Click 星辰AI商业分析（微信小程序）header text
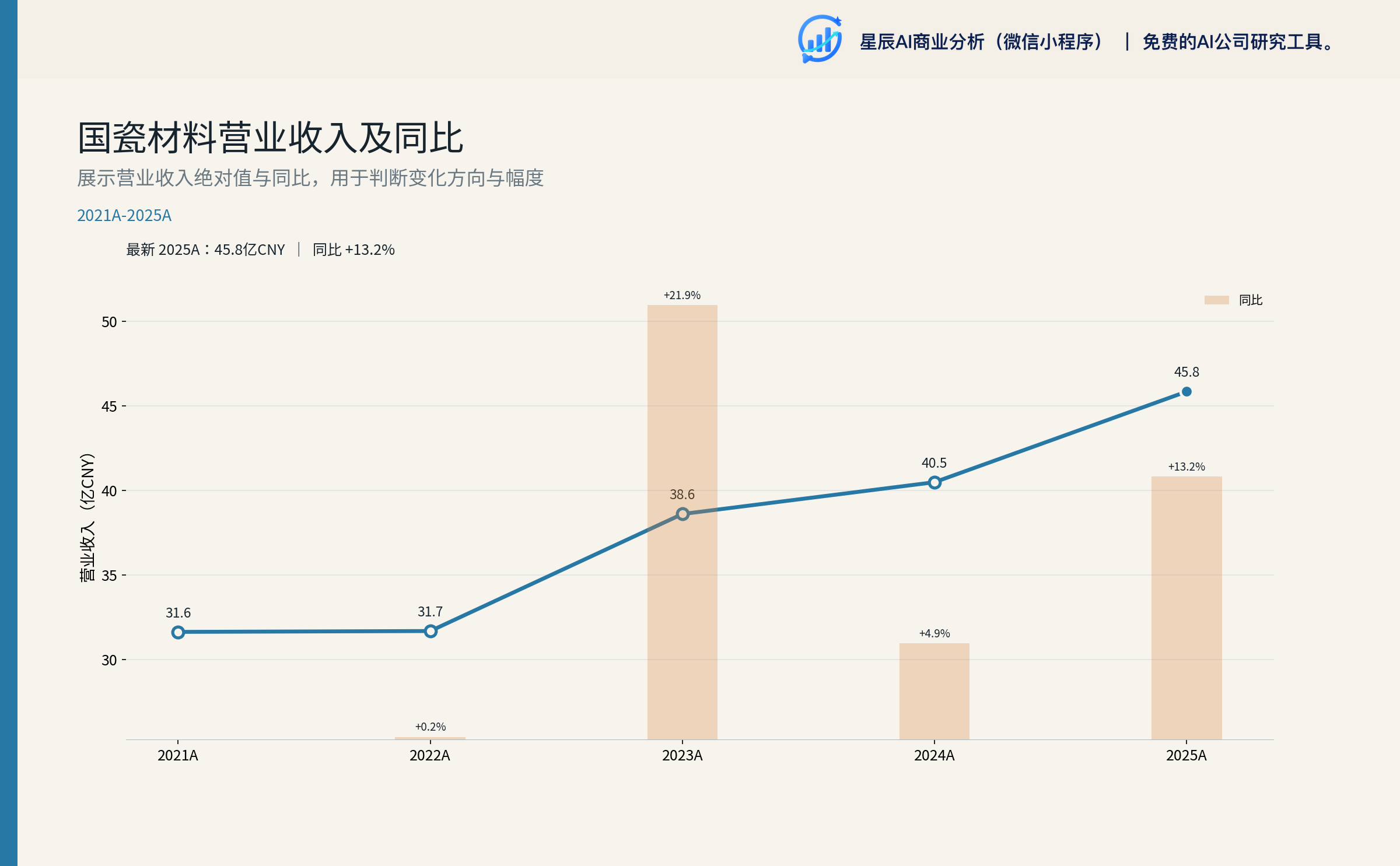Image resolution: width=1400 pixels, height=866 pixels. (x=982, y=42)
